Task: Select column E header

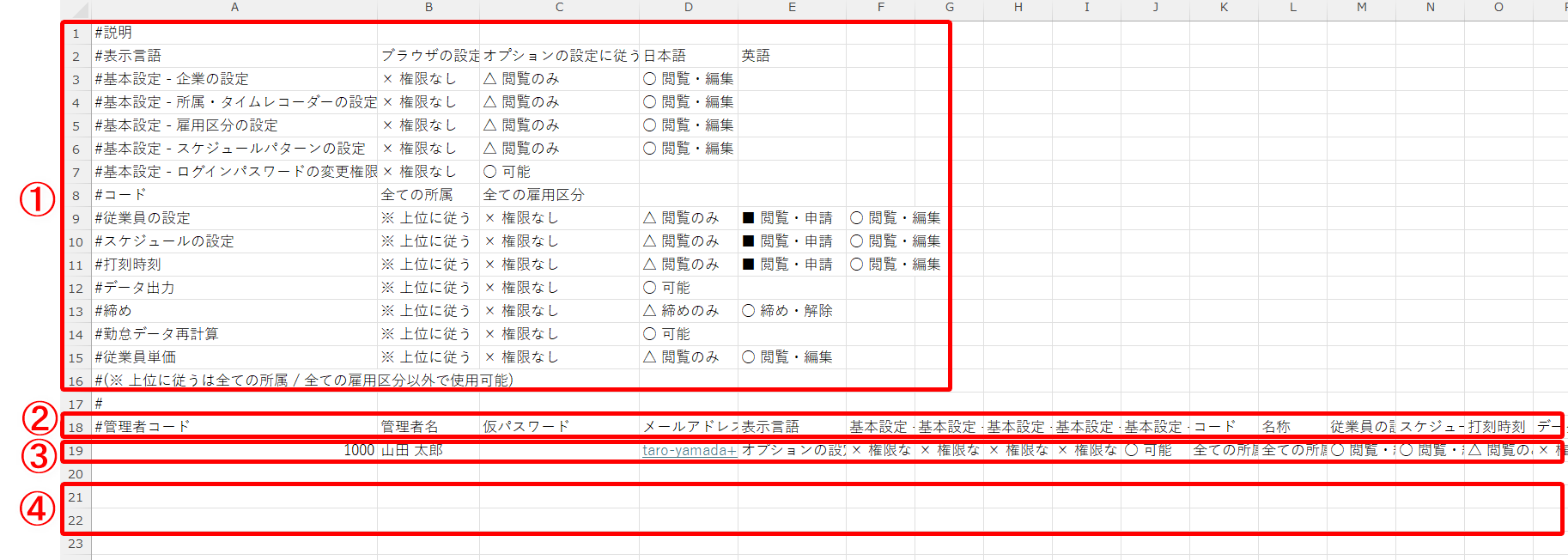Action: [792, 8]
